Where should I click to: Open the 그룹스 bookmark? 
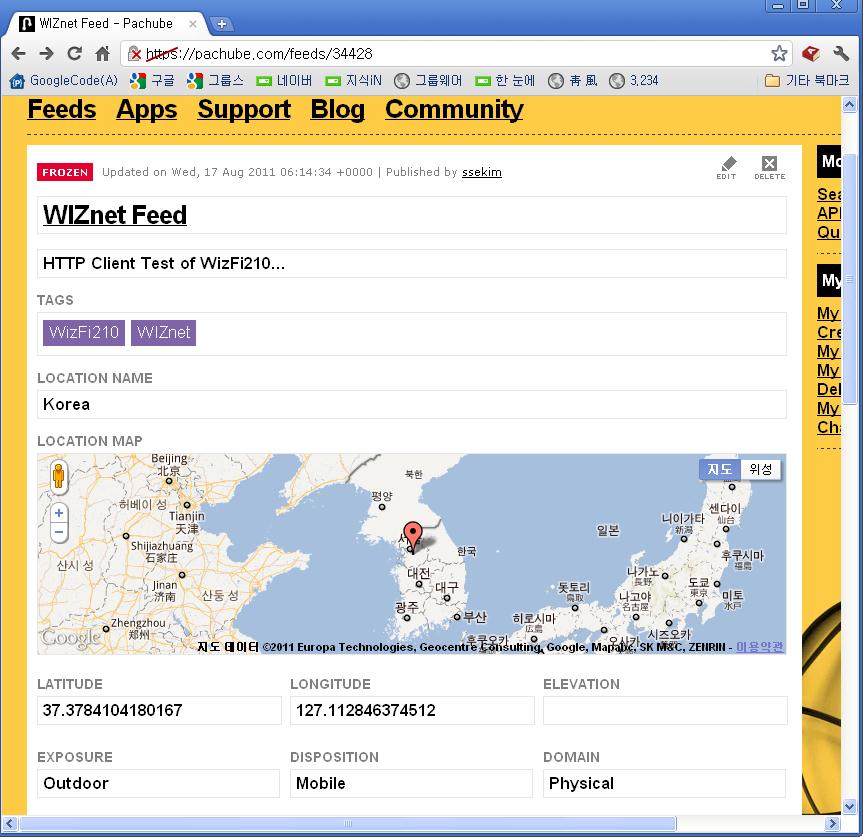click(215, 81)
